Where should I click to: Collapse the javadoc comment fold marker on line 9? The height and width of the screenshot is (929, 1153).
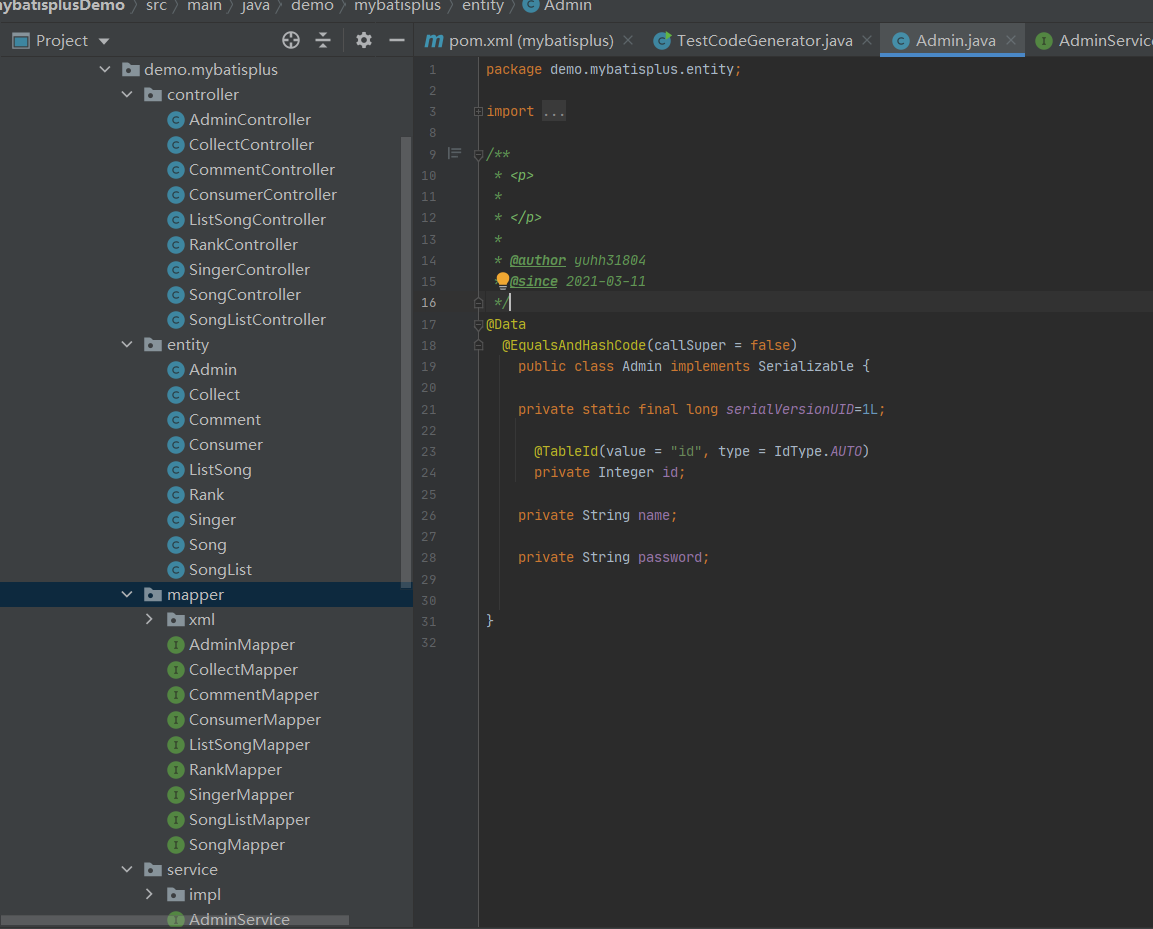(x=479, y=154)
